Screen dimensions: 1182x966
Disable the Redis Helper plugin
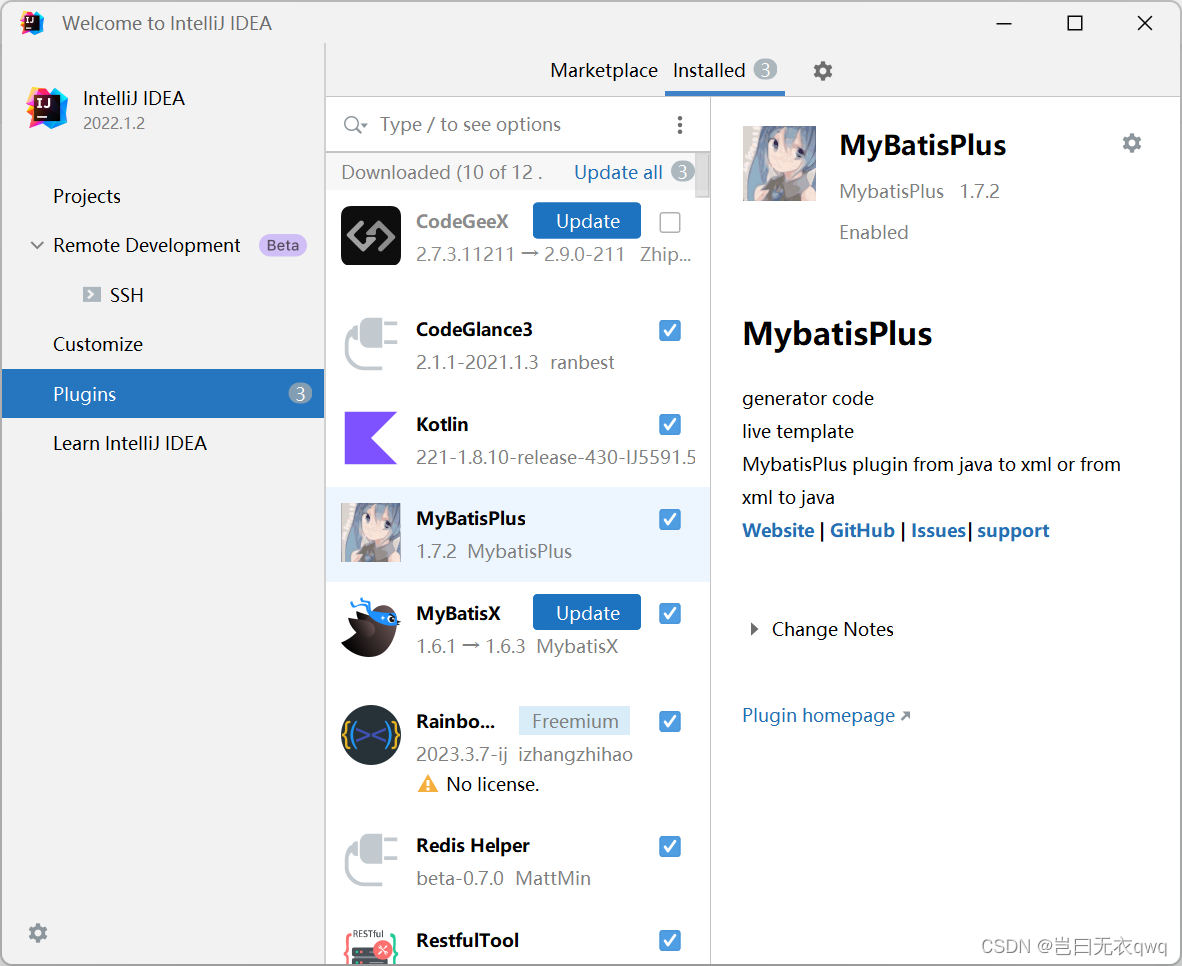tap(669, 846)
